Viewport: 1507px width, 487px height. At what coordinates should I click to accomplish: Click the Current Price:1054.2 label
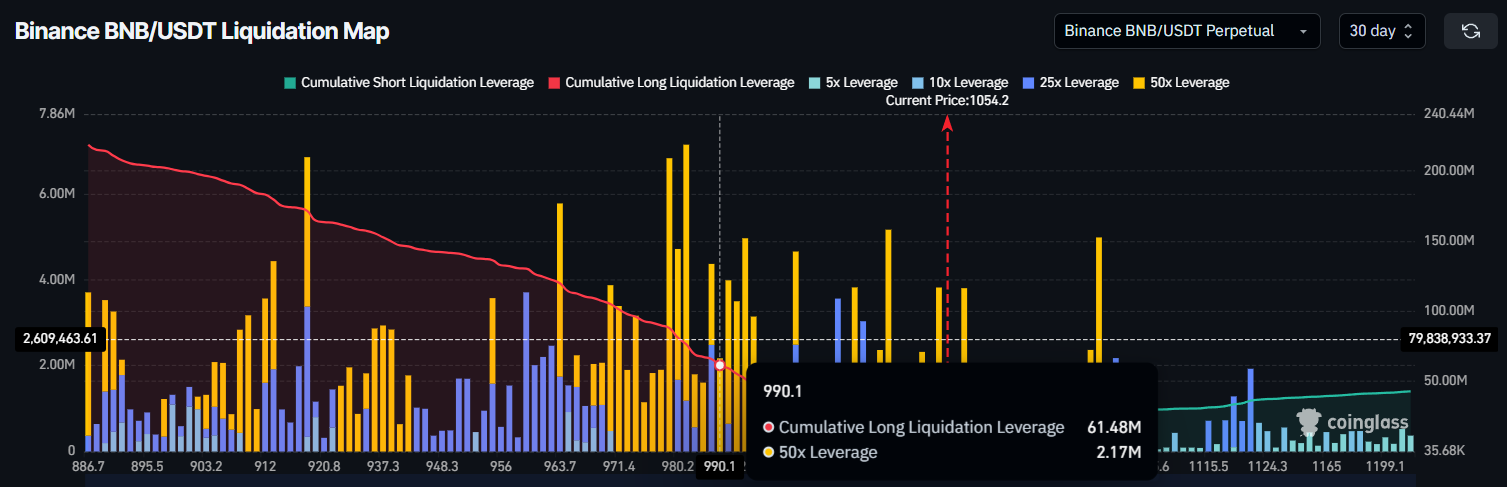(x=947, y=100)
